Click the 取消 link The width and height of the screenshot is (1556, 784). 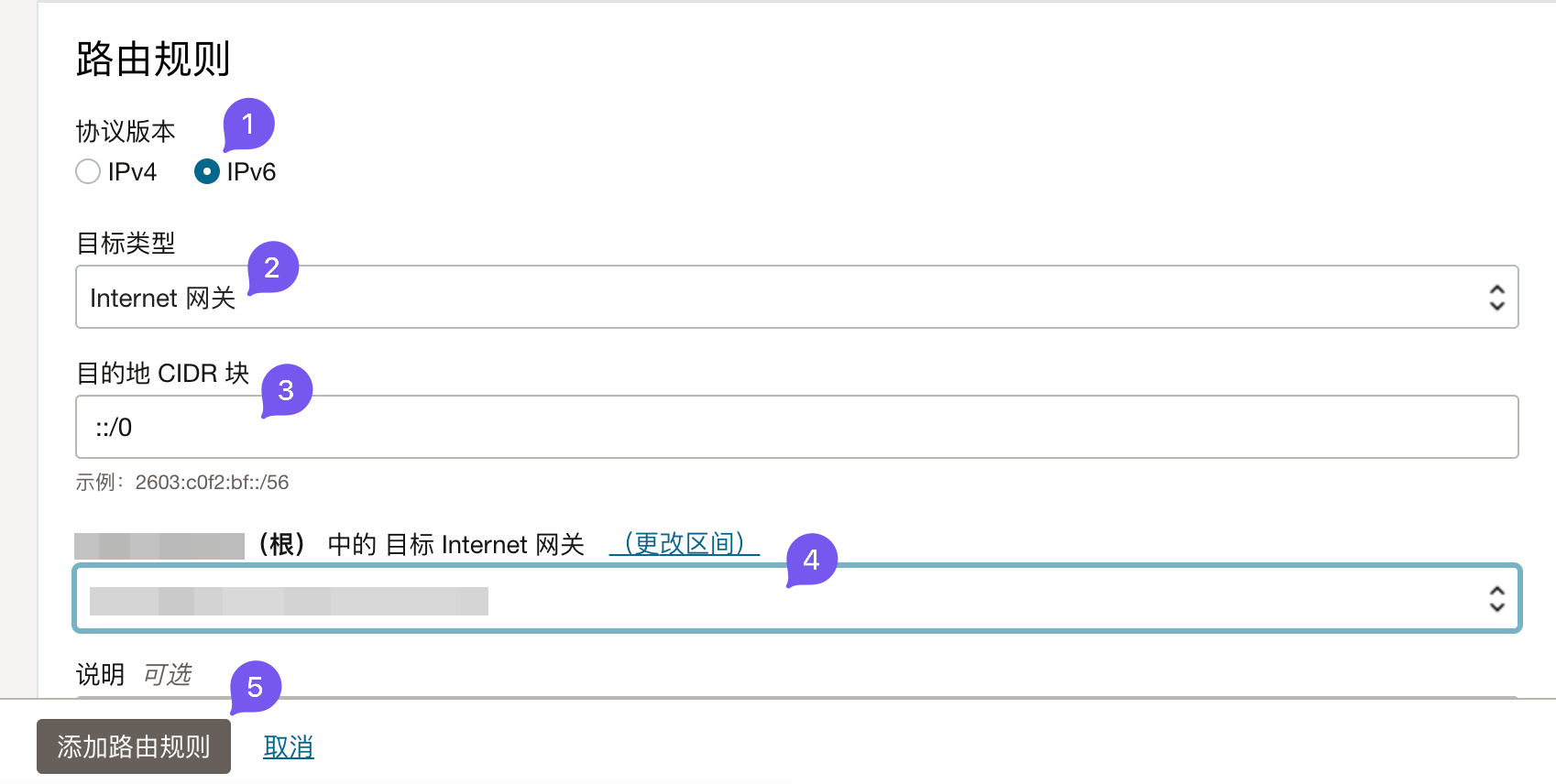[289, 747]
